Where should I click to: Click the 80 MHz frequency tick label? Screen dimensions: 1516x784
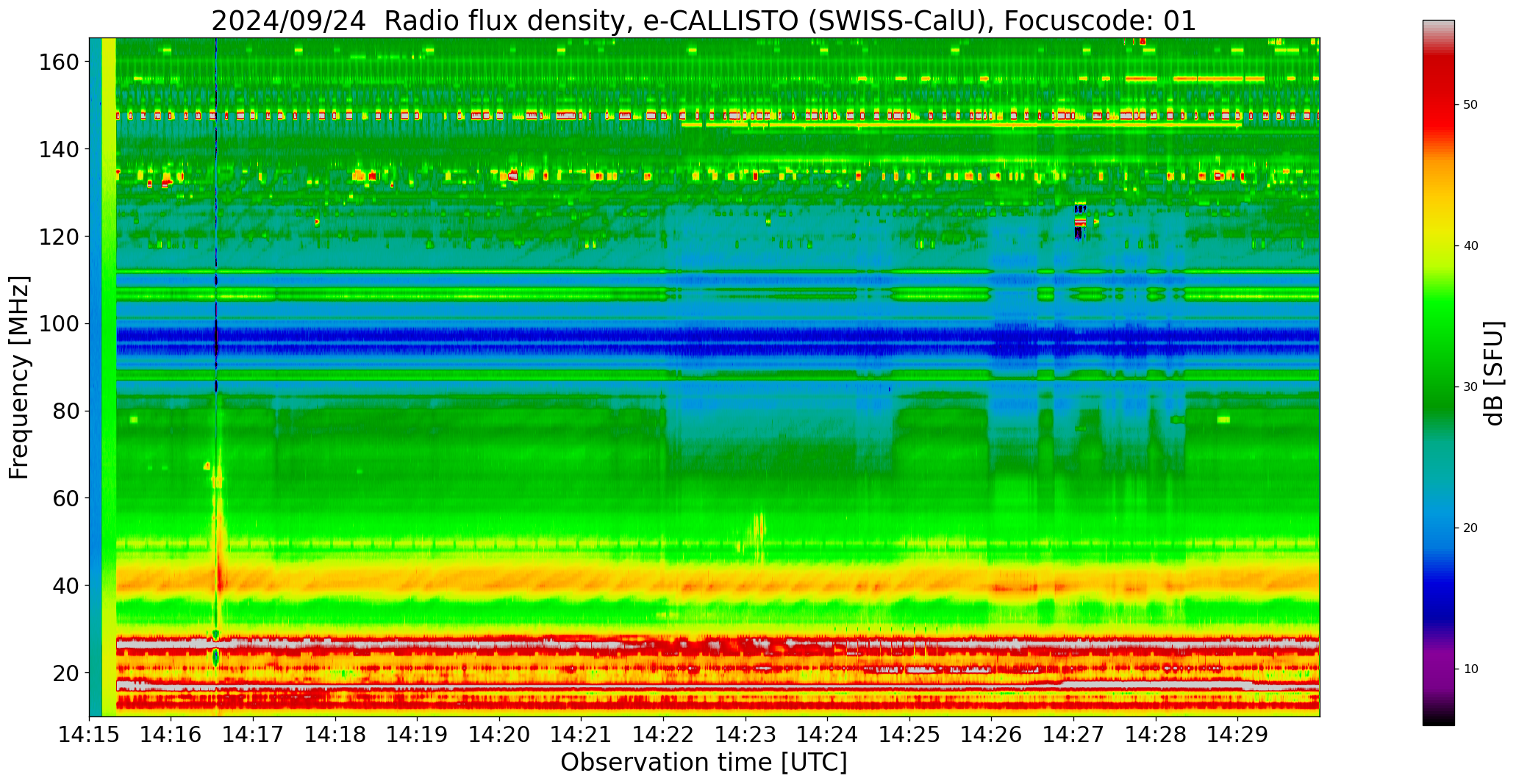[x=65, y=411]
